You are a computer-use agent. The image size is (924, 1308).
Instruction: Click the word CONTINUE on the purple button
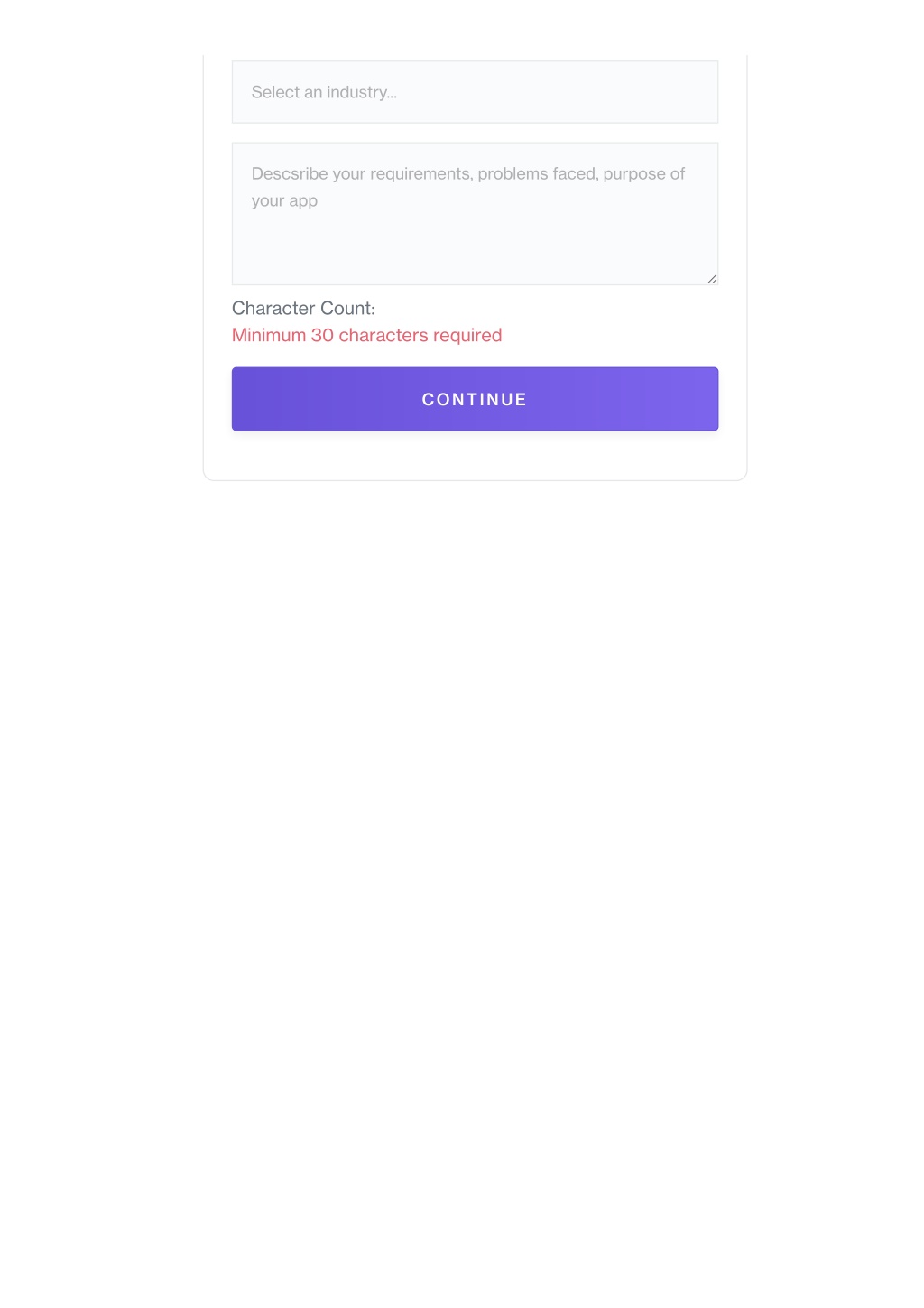[x=475, y=399]
